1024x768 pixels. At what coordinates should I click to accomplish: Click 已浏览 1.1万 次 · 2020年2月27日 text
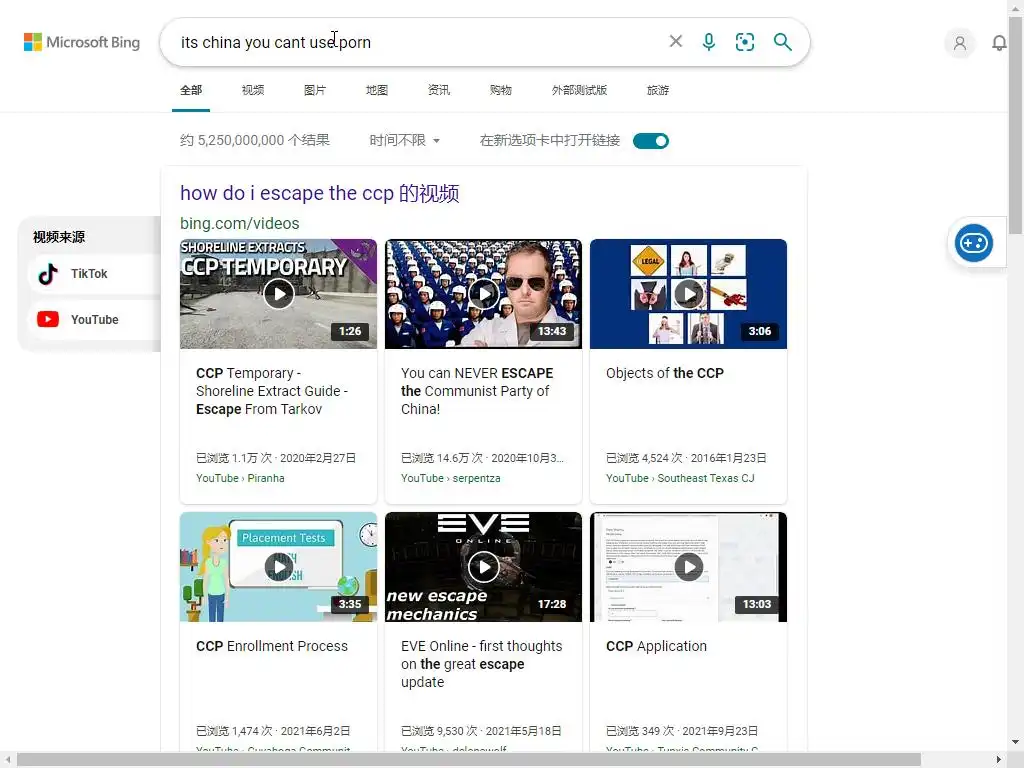pos(276,458)
